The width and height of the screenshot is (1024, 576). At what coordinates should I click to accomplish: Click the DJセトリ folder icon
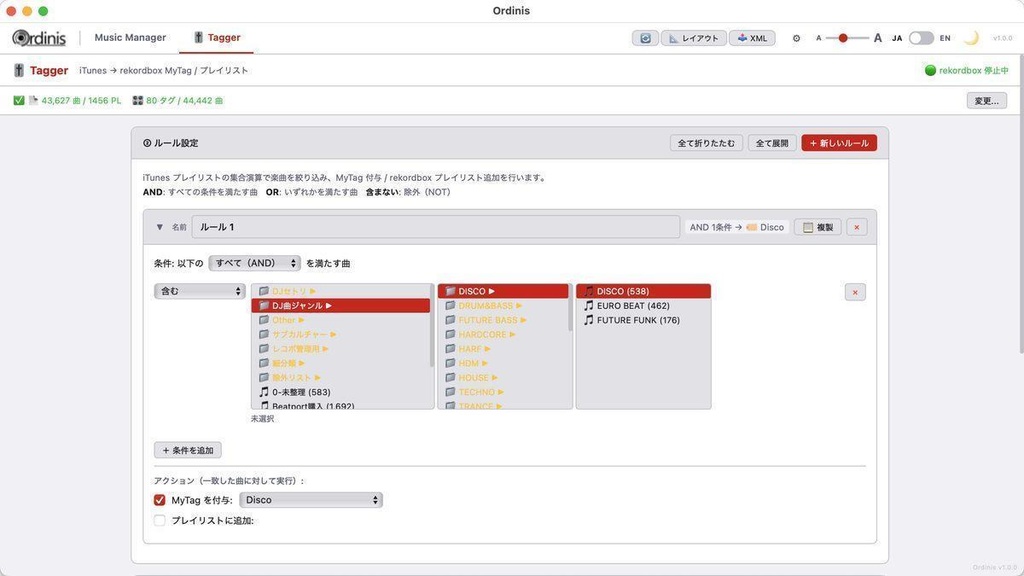(x=264, y=291)
